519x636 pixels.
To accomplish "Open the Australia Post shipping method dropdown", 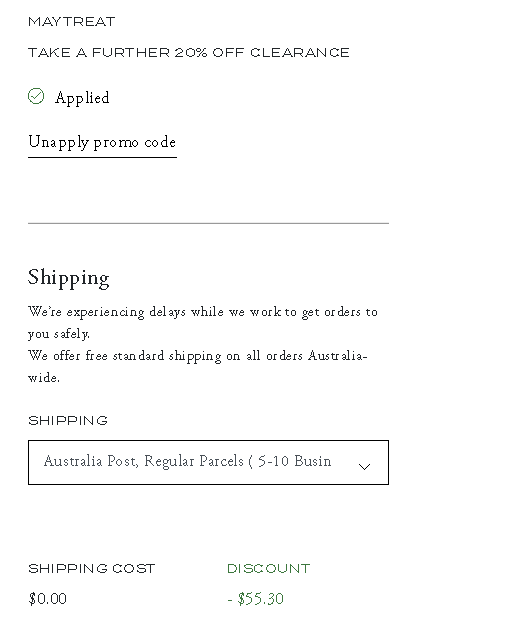I will pos(208,462).
